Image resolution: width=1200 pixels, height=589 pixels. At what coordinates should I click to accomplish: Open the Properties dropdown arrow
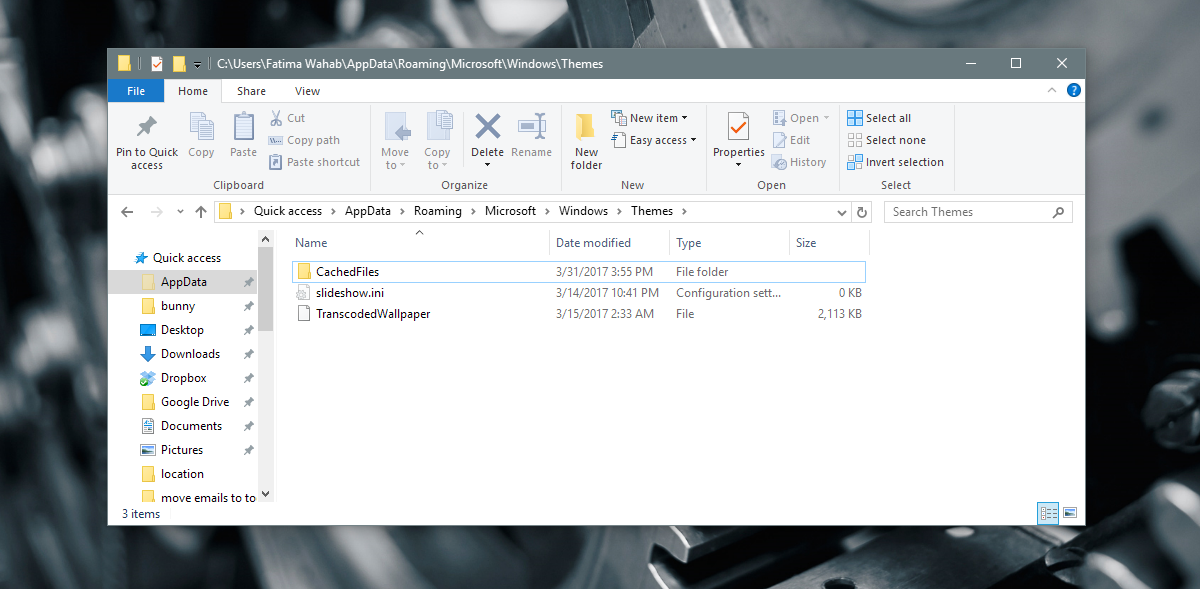[738, 165]
